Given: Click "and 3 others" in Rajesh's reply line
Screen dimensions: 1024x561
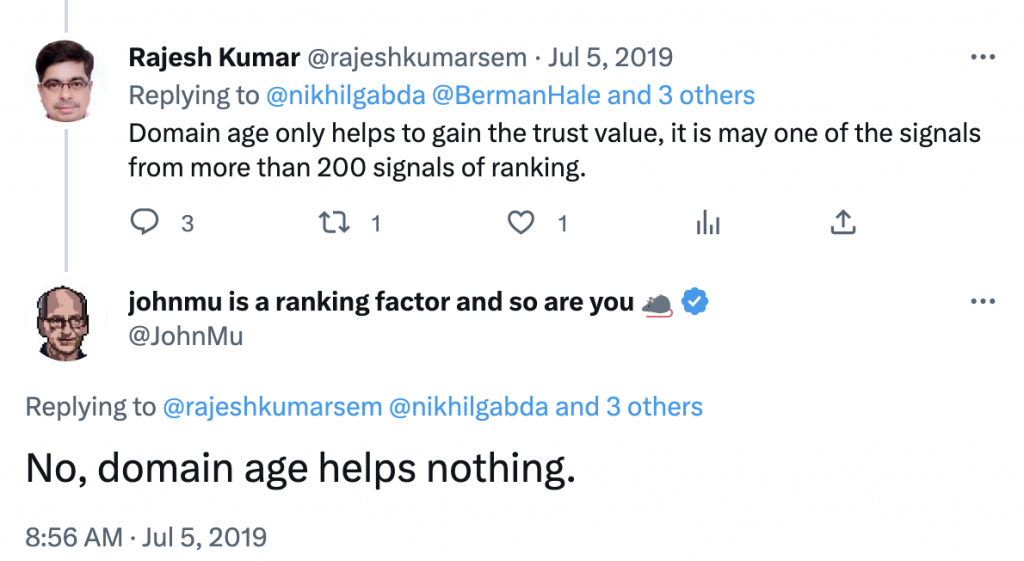Looking at the screenshot, I should coord(681,95).
